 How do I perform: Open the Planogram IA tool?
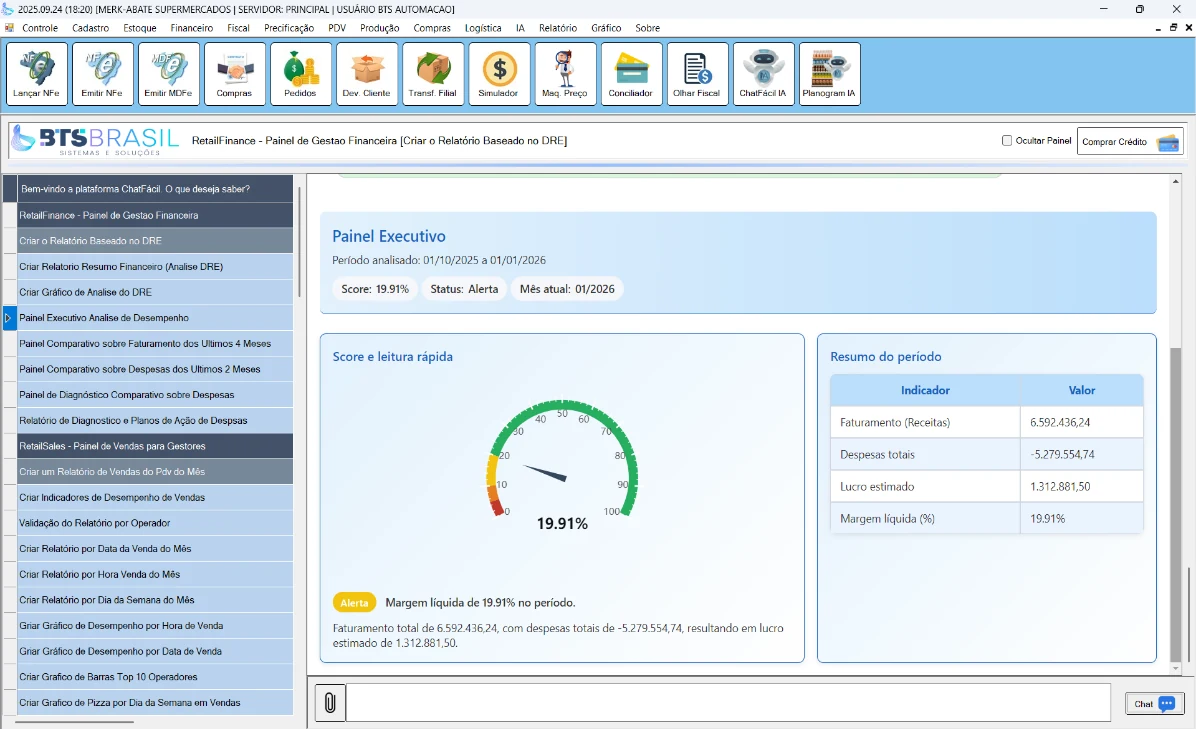[x=830, y=73]
